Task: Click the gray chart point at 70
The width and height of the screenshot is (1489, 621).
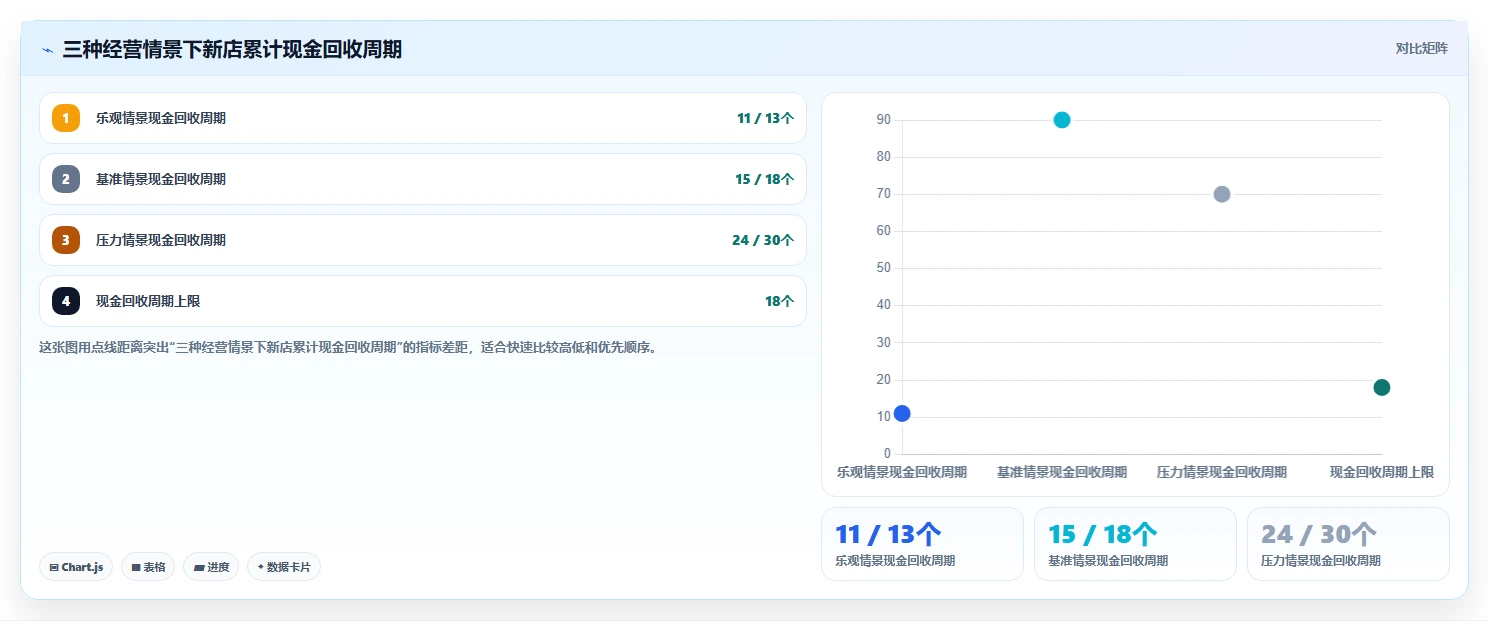Action: click(1222, 194)
